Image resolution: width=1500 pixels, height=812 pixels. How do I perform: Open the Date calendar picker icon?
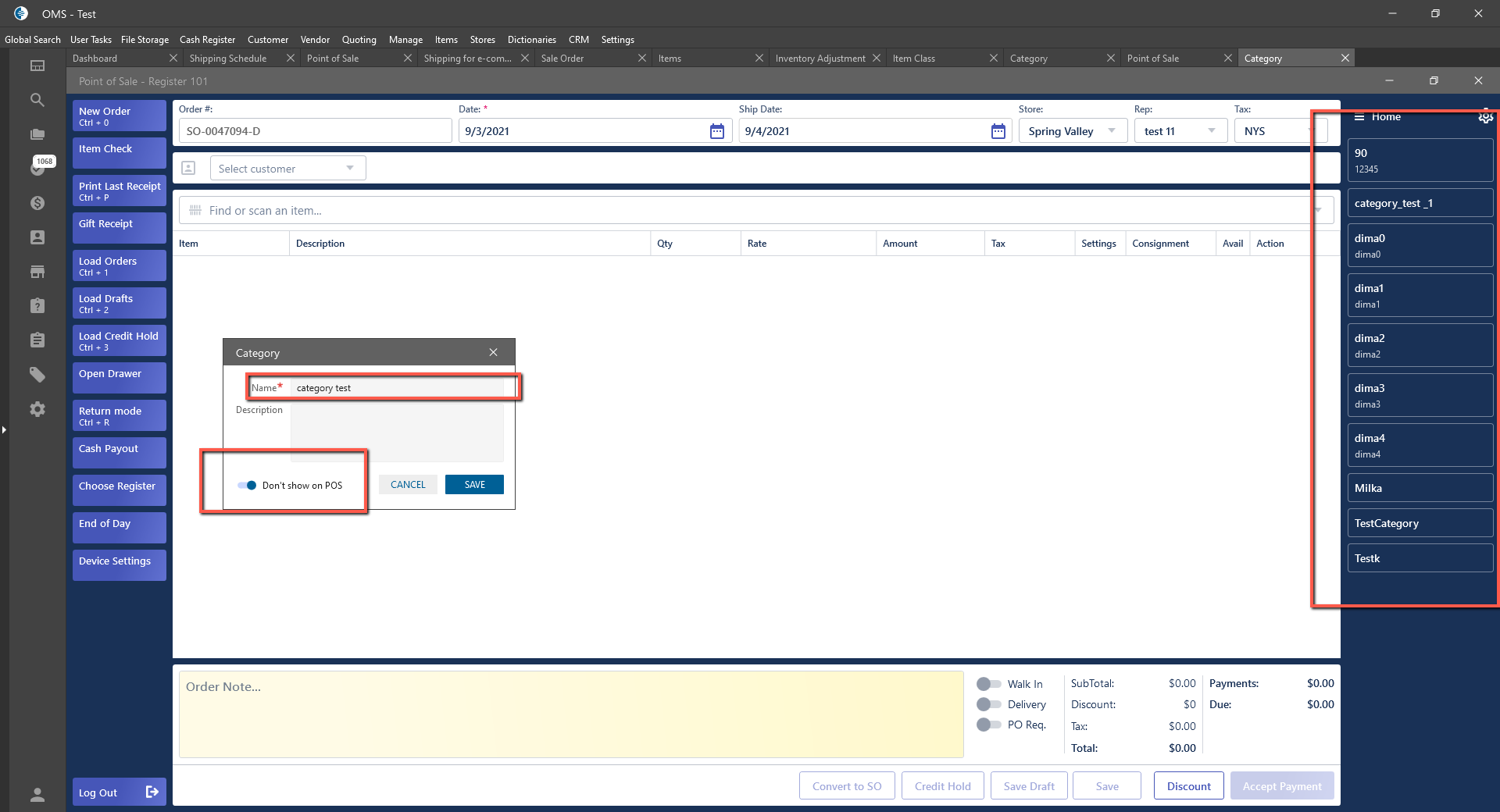pos(716,131)
